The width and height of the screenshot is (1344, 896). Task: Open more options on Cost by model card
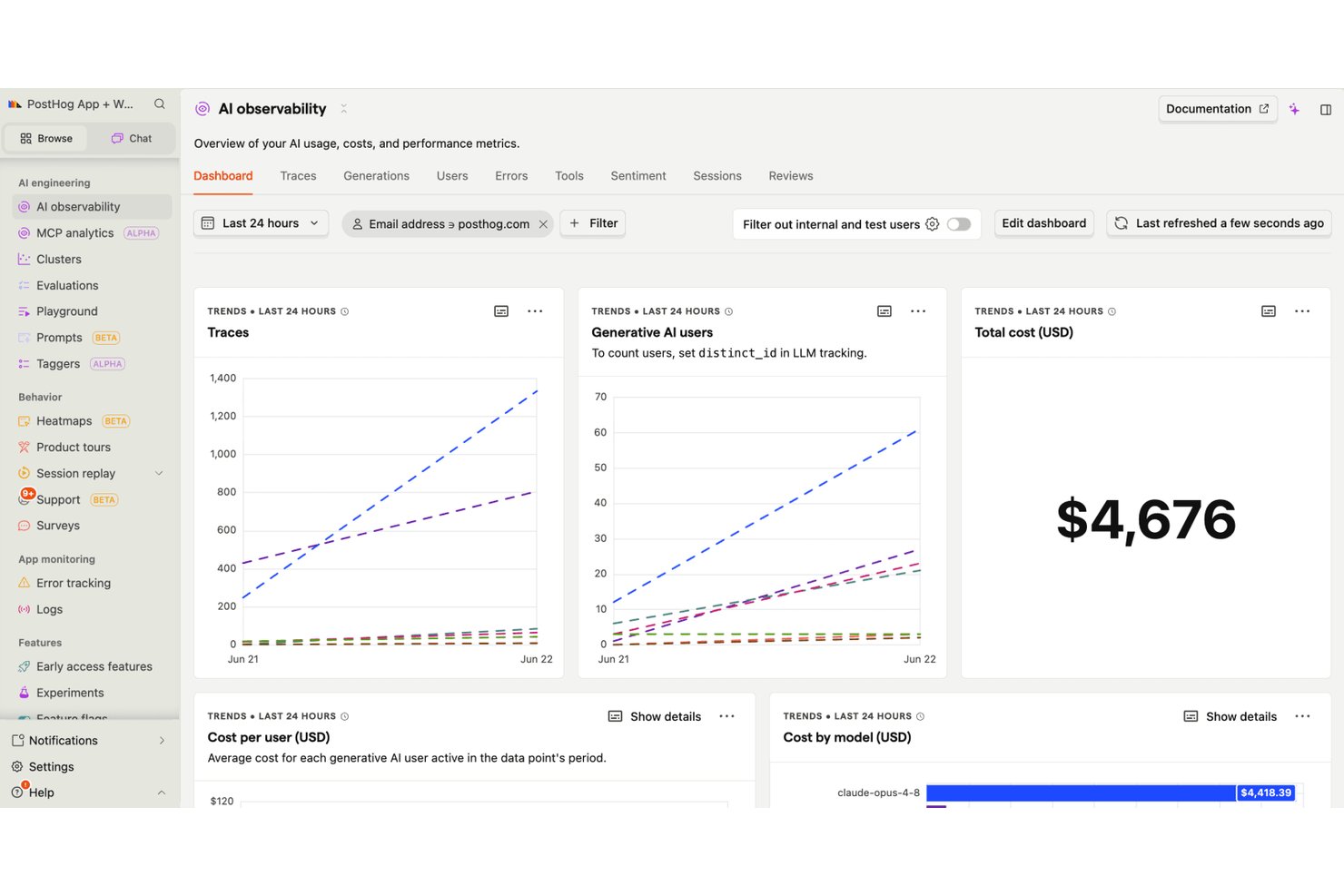coord(1302,716)
